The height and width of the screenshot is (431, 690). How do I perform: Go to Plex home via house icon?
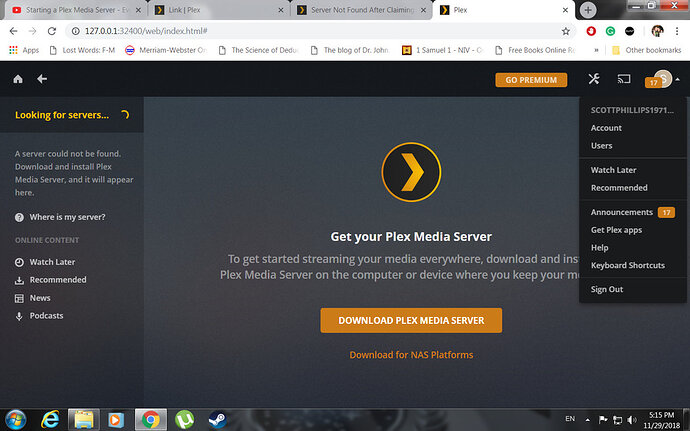[18, 79]
